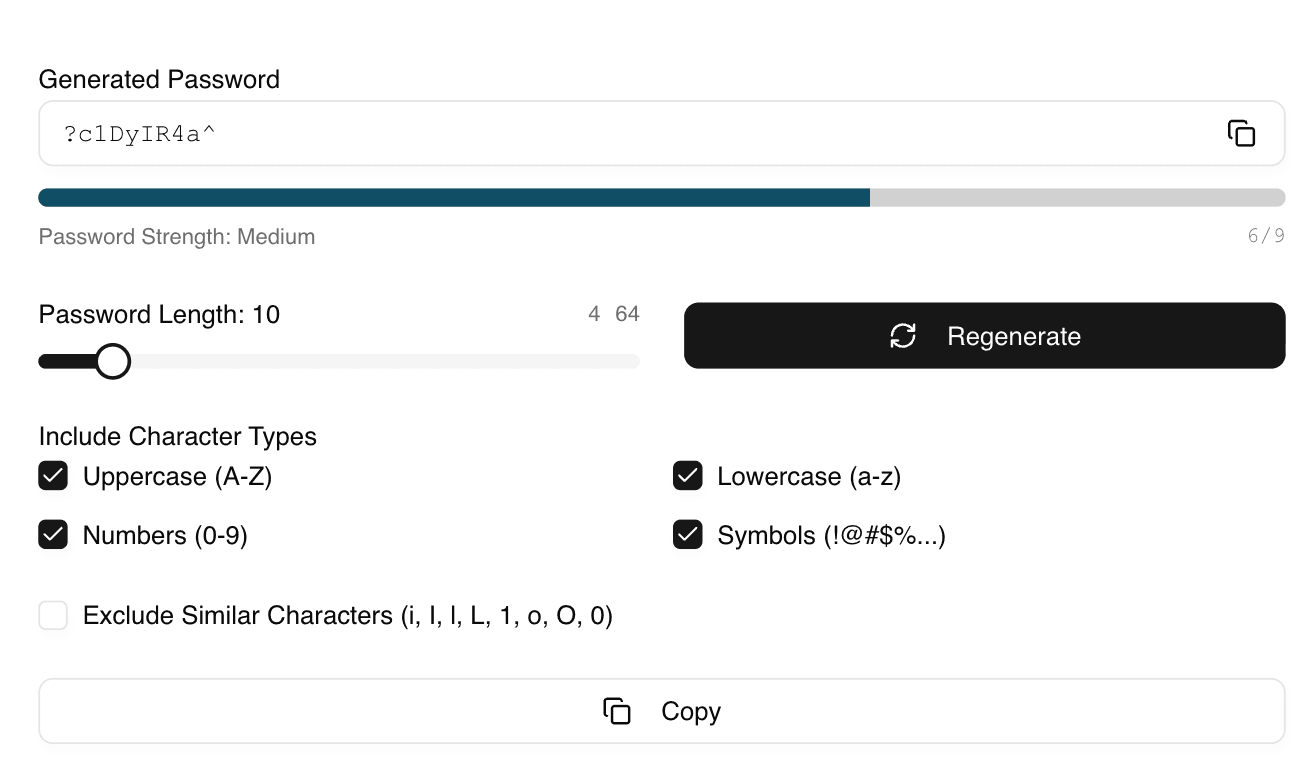Click the "Copy" text on the bottom button

[691, 711]
